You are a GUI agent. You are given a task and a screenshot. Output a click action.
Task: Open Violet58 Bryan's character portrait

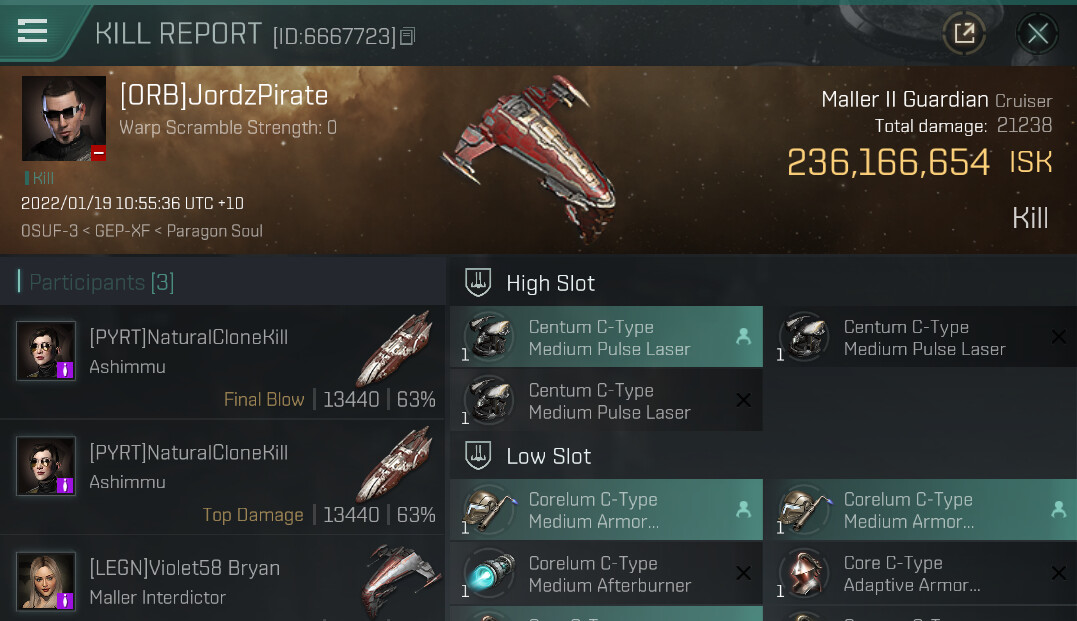(46, 581)
